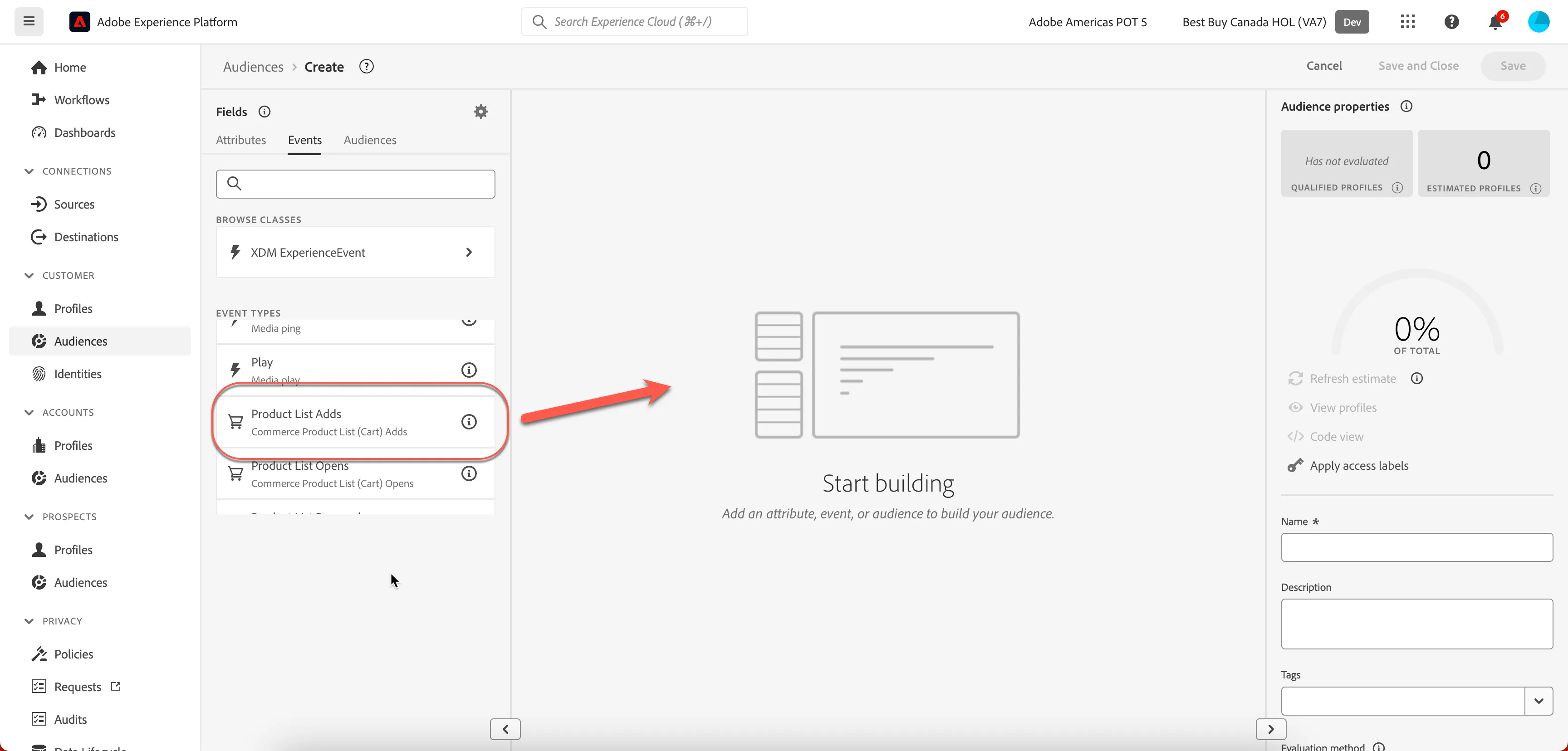The width and height of the screenshot is (1568, 751).
Task: Open the app switcher grid
Action: [x=1407, y=22]
